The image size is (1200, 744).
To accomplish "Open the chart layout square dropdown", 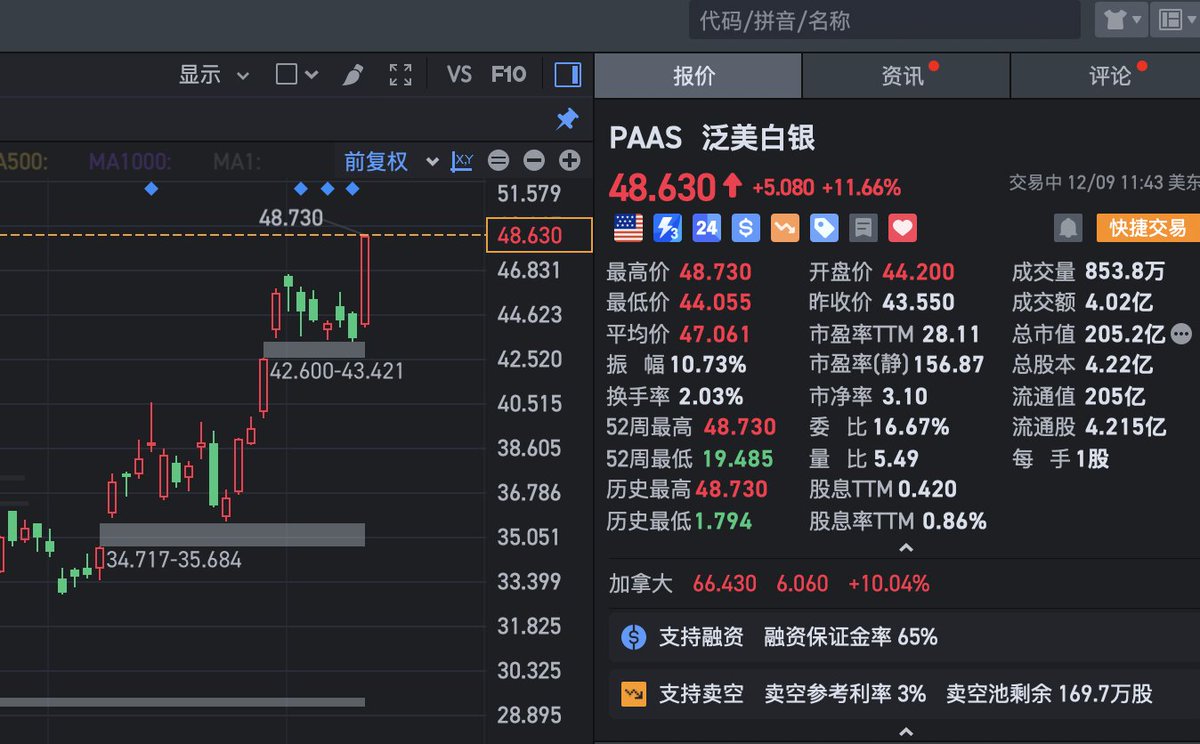I will [x=297, y=75].
